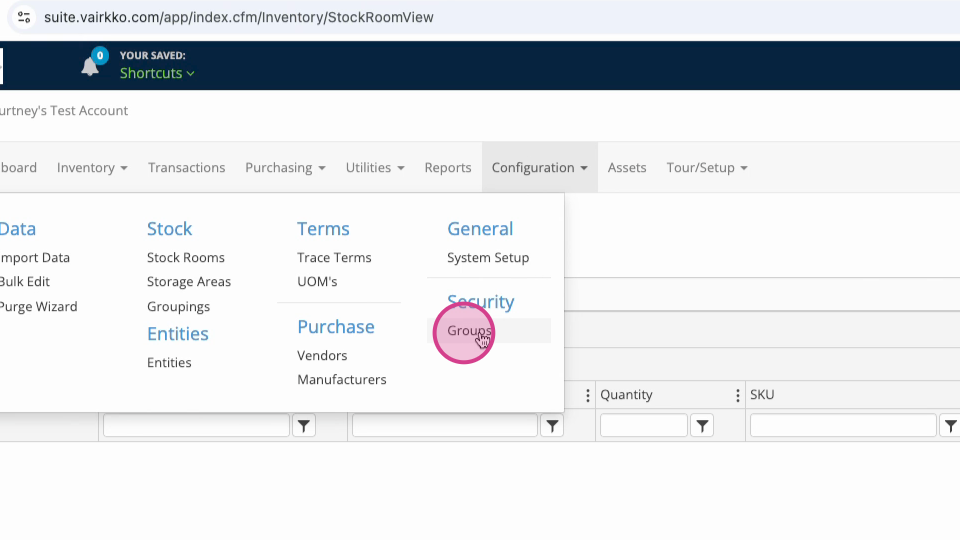Viewport: 960px width, 540px height.
Task: Sort by the SKU column header
Action: tap(762, 395)
